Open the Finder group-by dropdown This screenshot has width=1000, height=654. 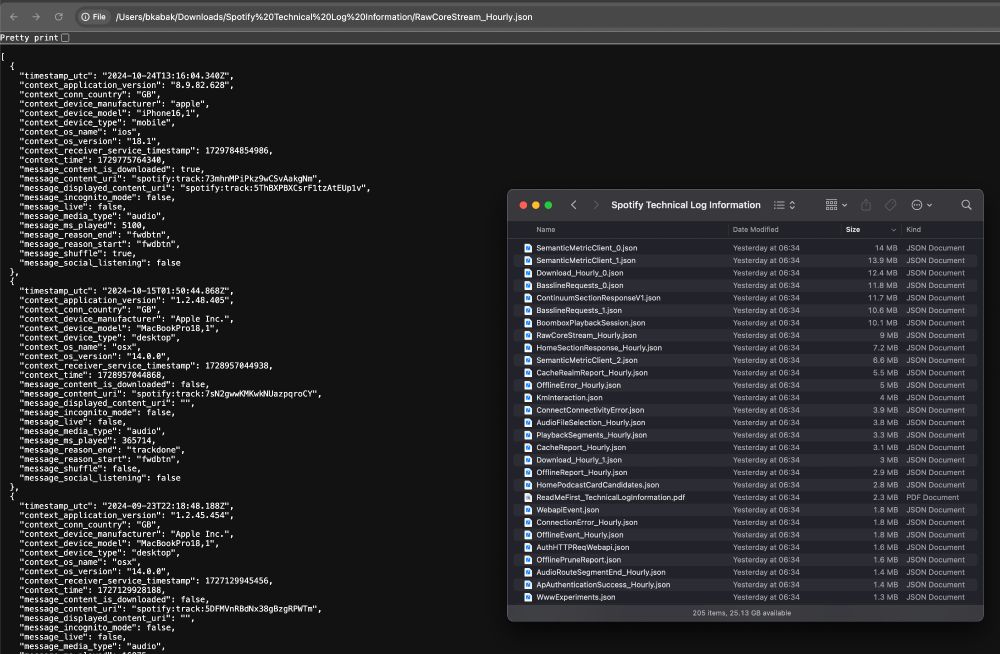836,205
